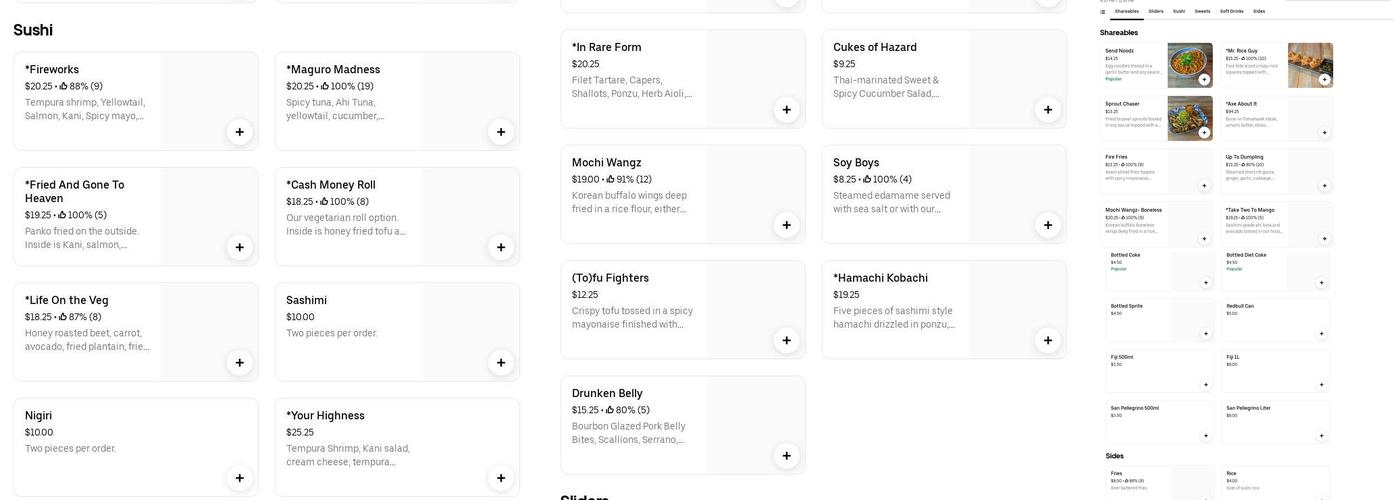
Task: Add *Fireworks sushi roll to cart
Action: [239, 132]
